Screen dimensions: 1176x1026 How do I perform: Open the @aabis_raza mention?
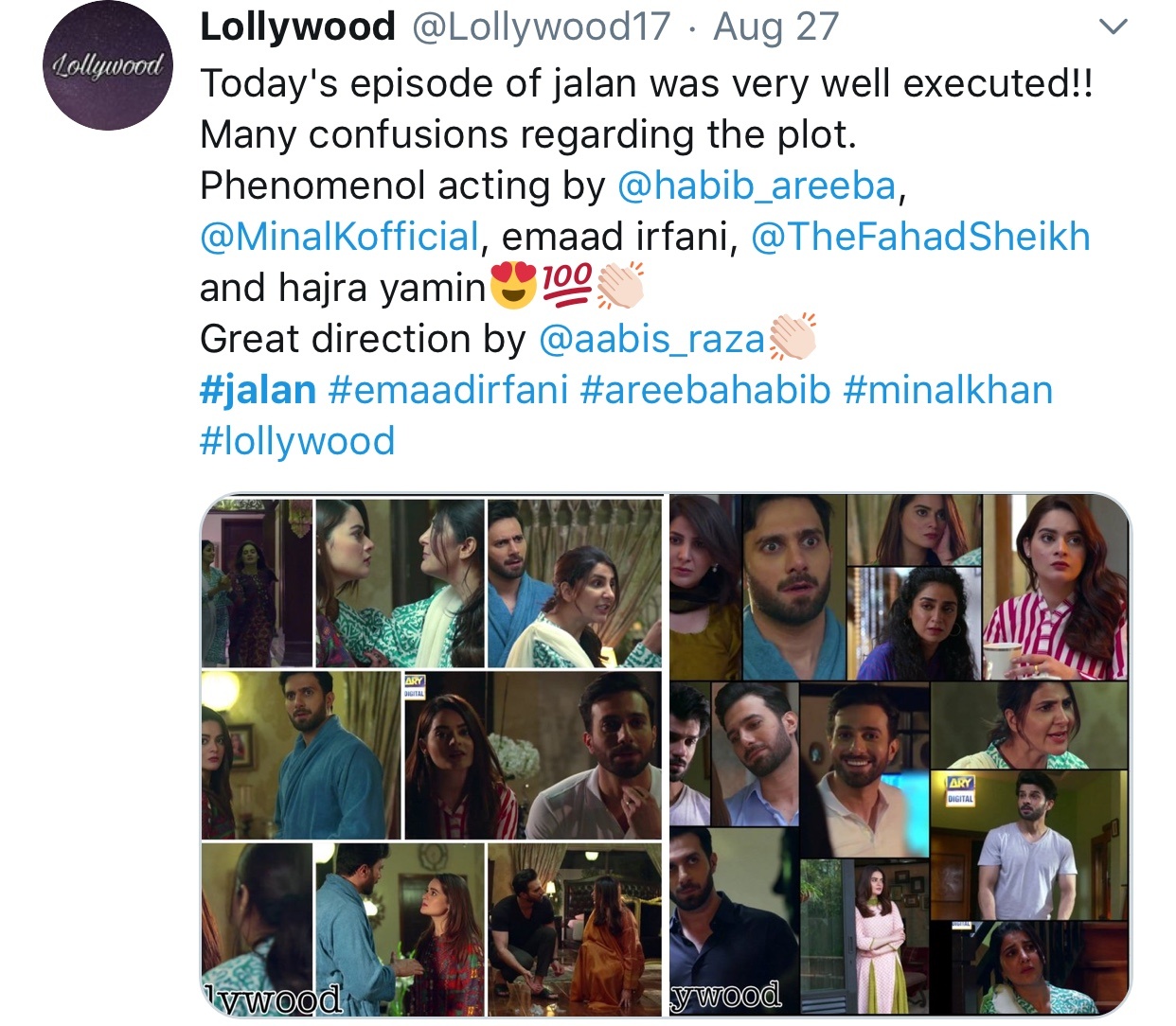(x=651, y=339)
